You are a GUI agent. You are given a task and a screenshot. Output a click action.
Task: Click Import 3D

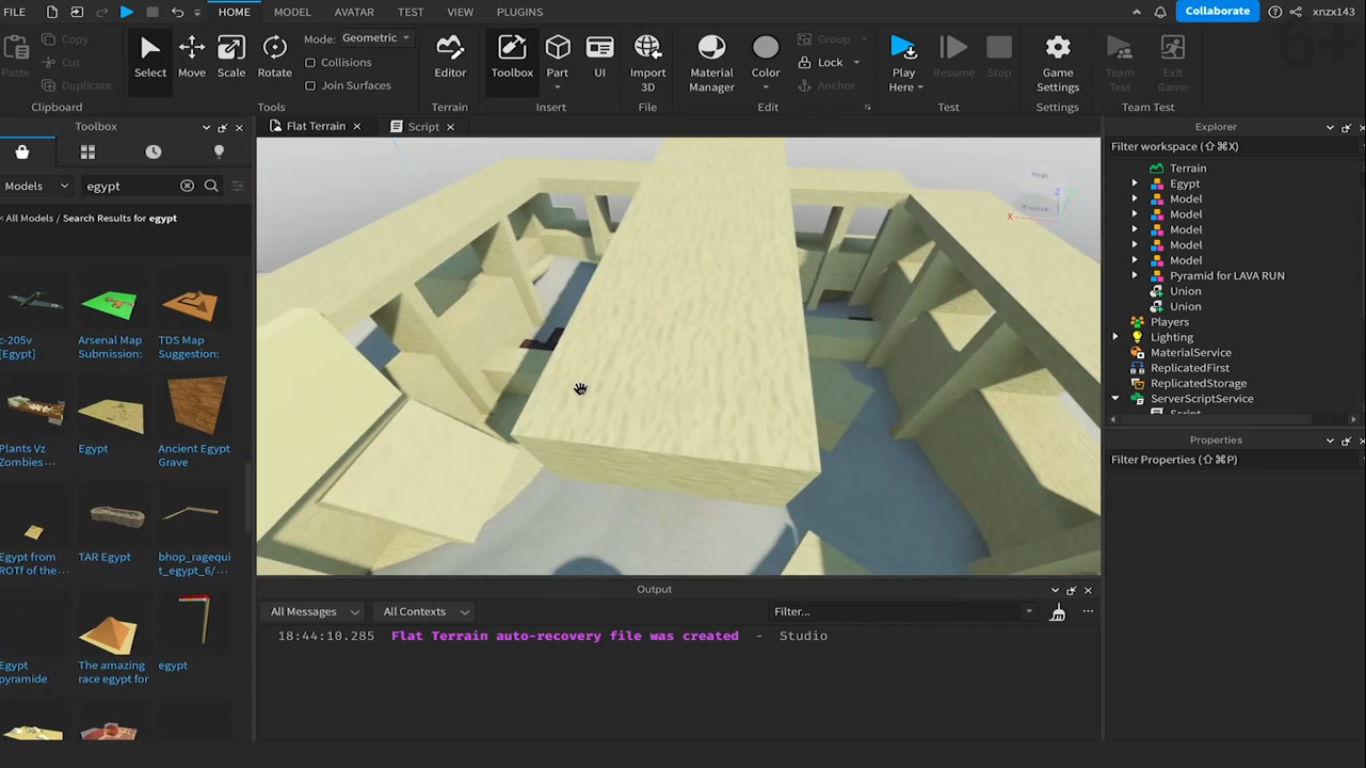[648, 62]
